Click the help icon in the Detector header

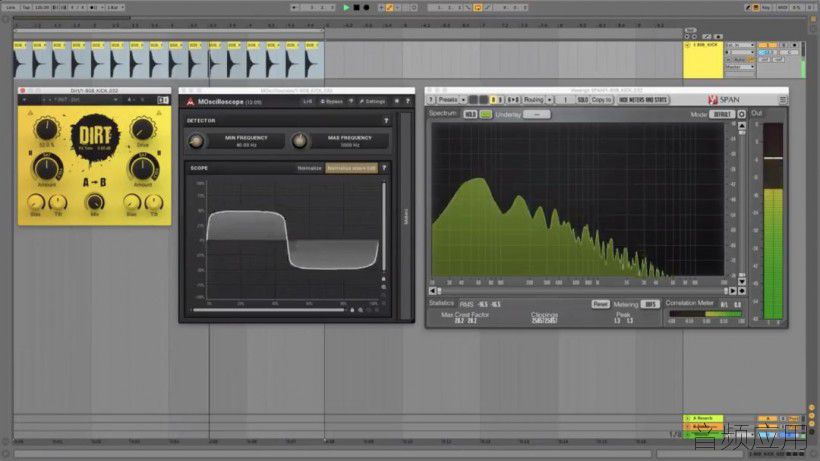click(386, 121)
